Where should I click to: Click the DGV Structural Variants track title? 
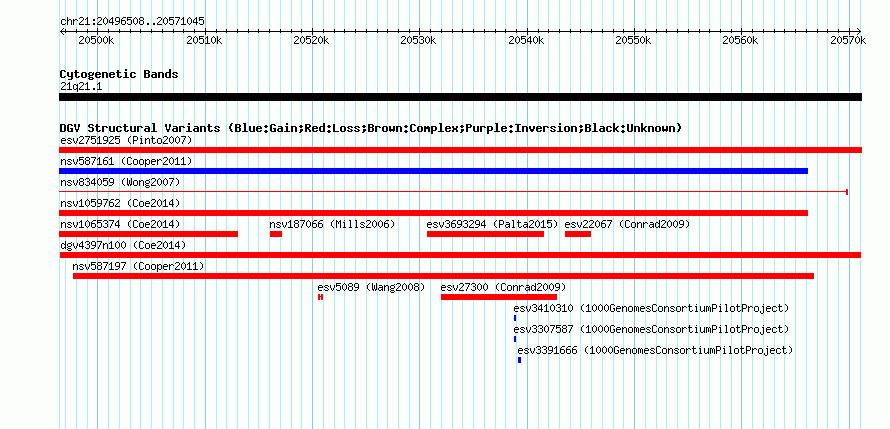[371, 128]
